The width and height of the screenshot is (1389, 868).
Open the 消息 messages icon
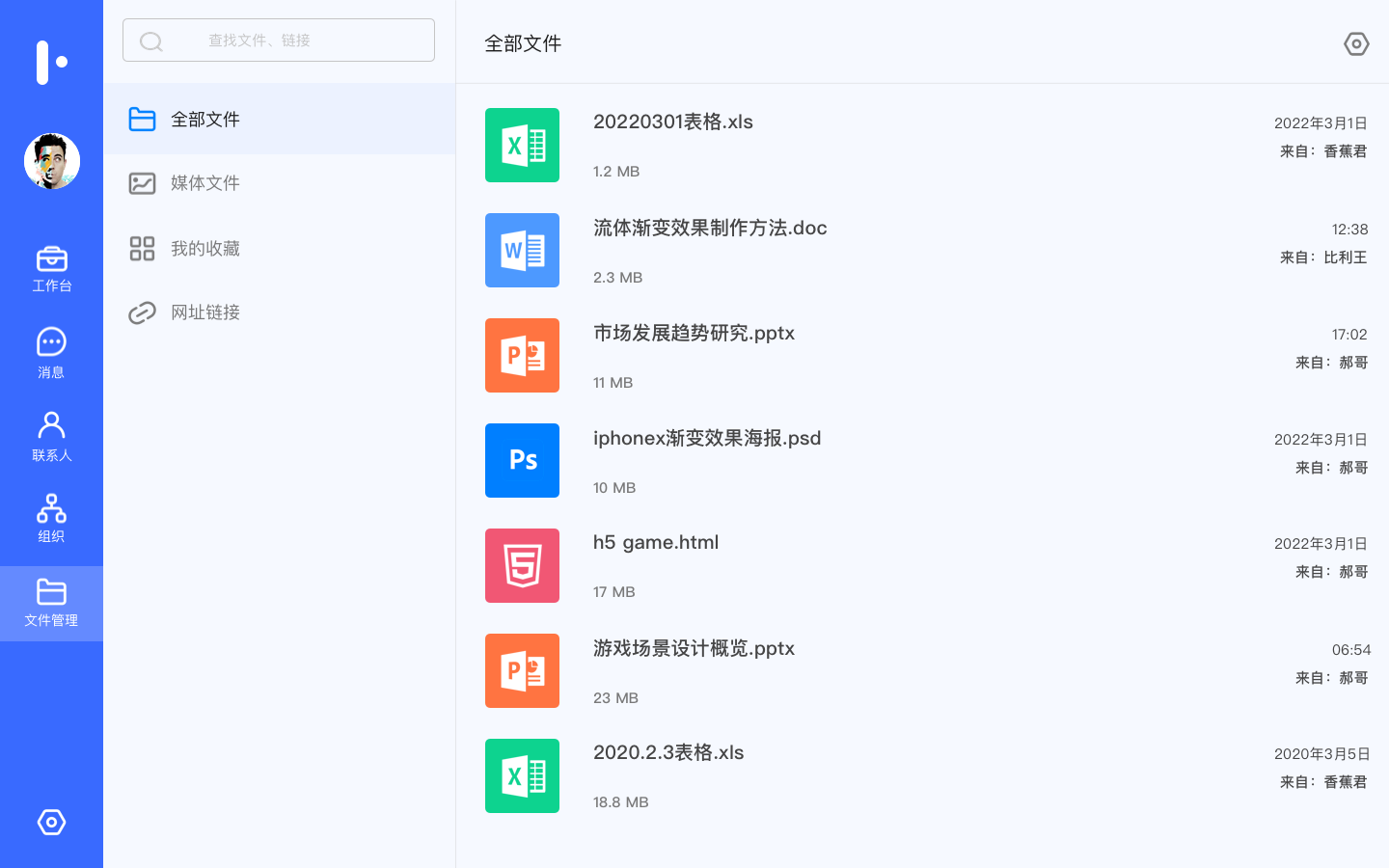coord(51,353)
